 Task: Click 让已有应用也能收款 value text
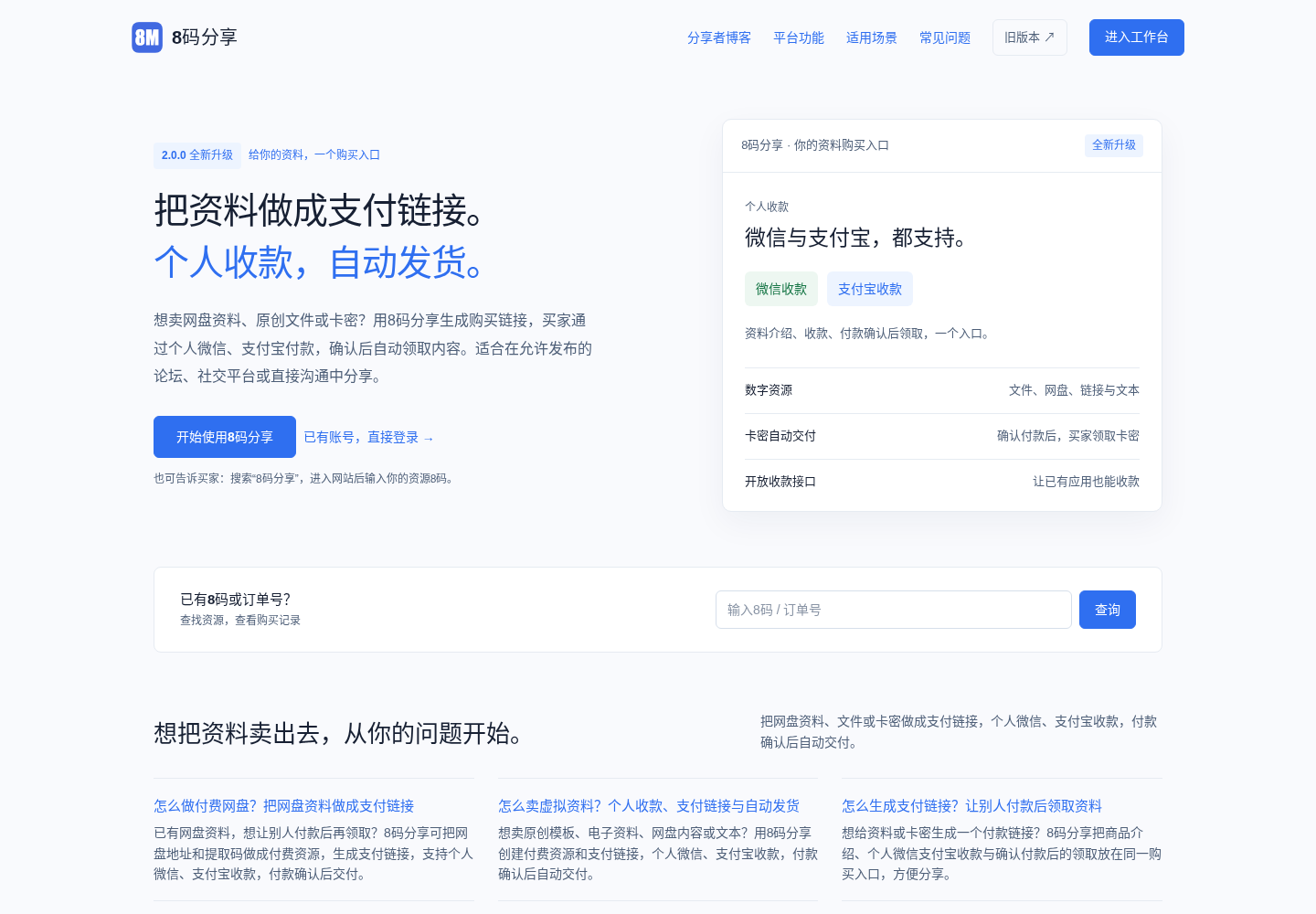[1086, 482]
